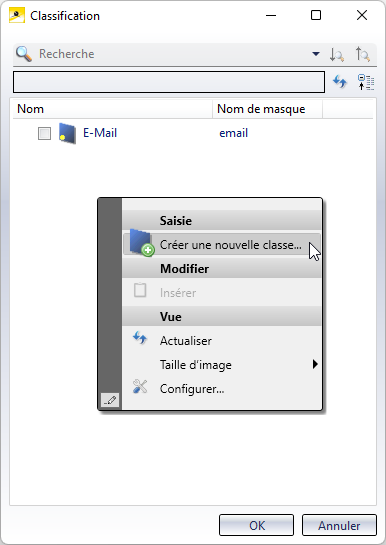Click the pencil edit icon in menu sidebar
This screenshot has width=386, height=545.
click(110, 400)
